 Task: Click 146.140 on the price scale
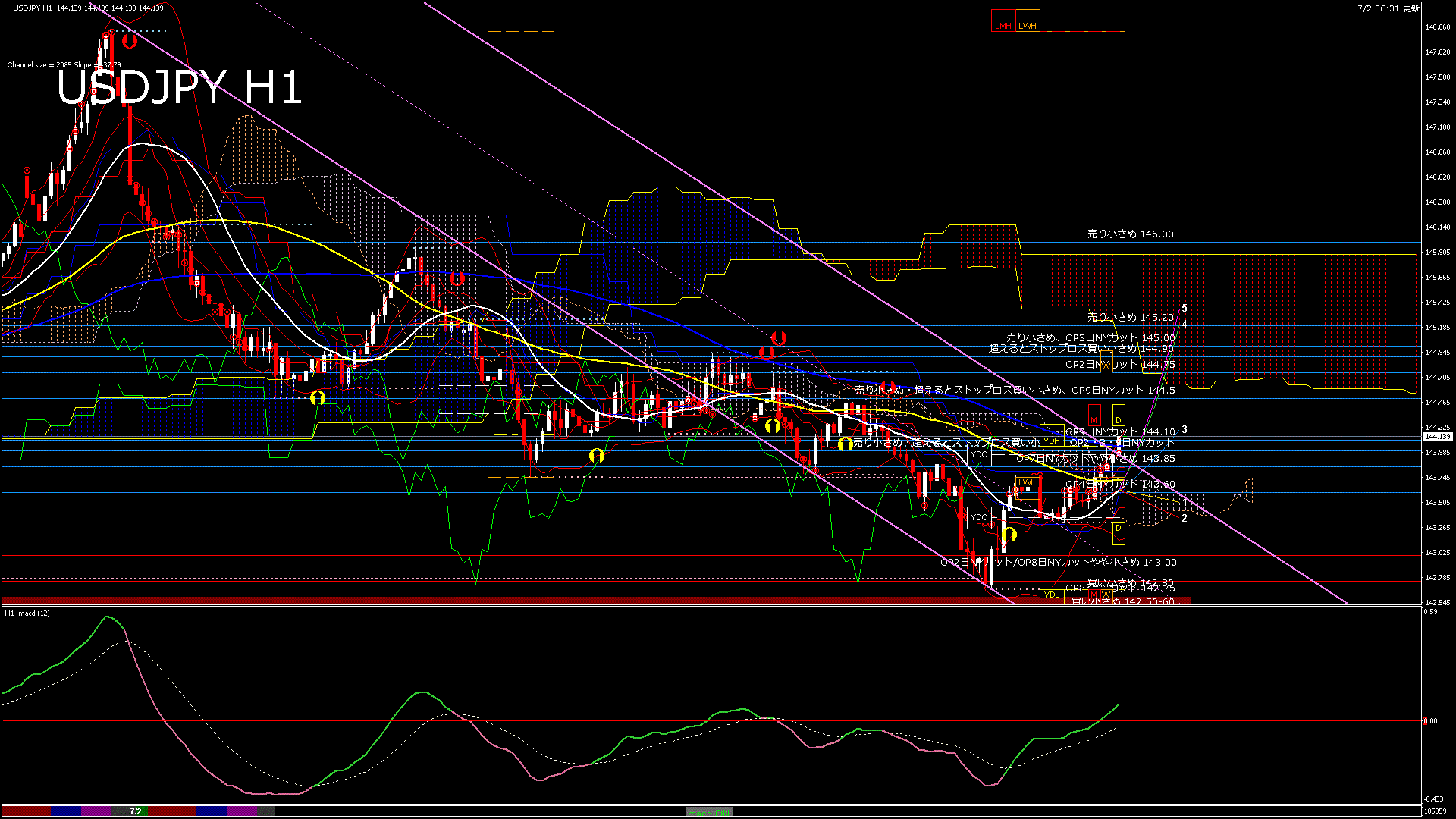(1438, 227)
